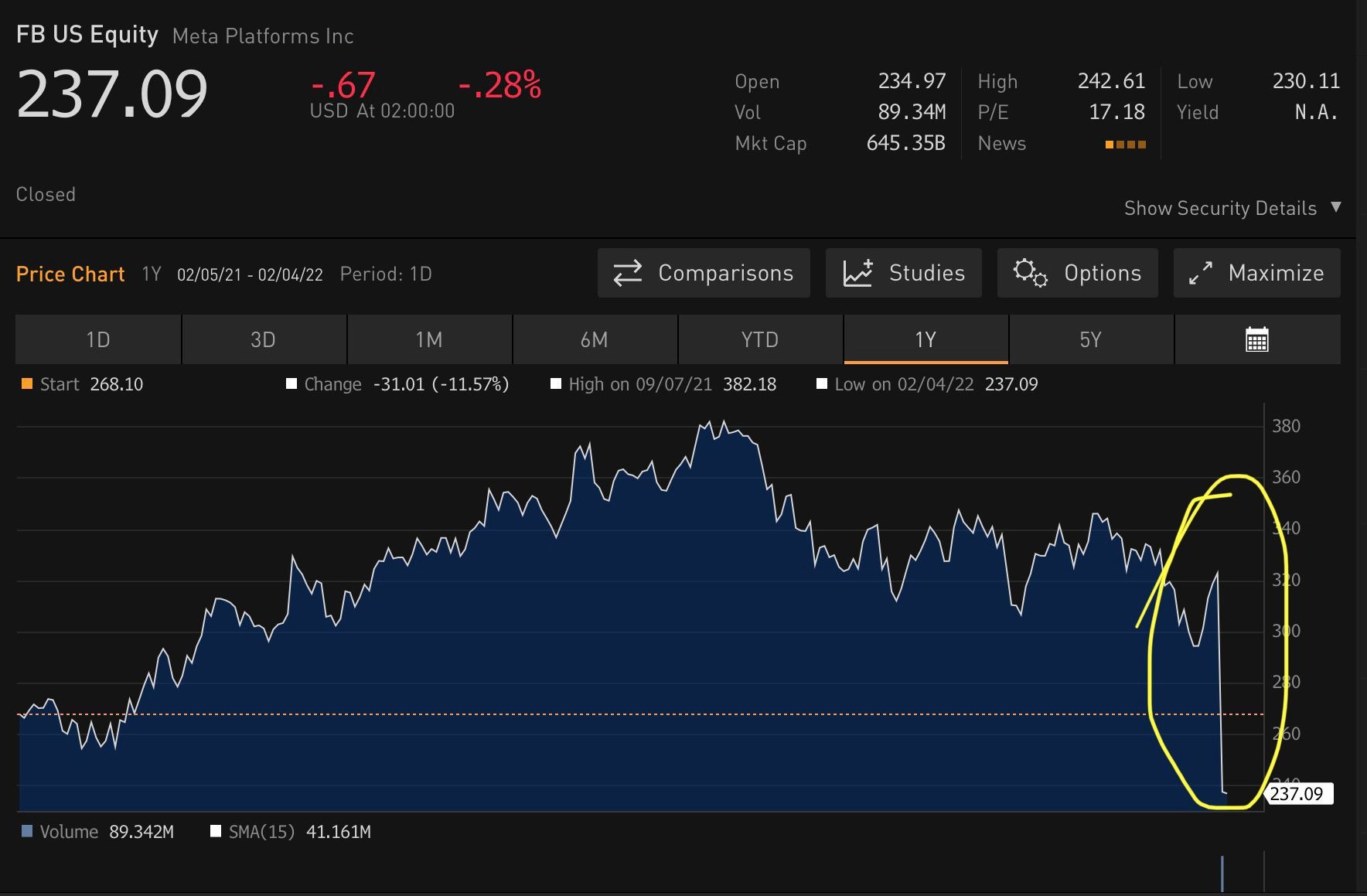Click the Options gears icon

point(1030,273)
